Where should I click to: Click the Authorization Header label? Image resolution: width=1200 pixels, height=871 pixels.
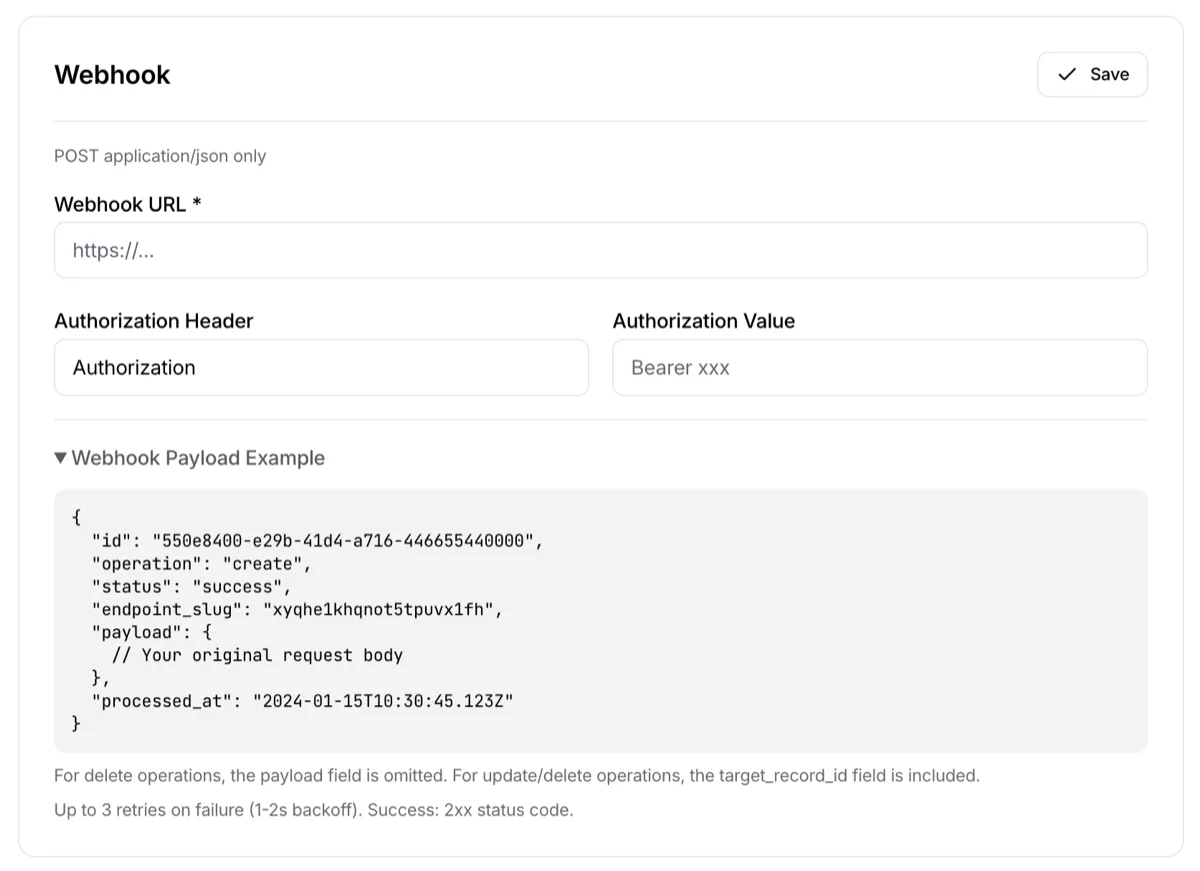153,321
